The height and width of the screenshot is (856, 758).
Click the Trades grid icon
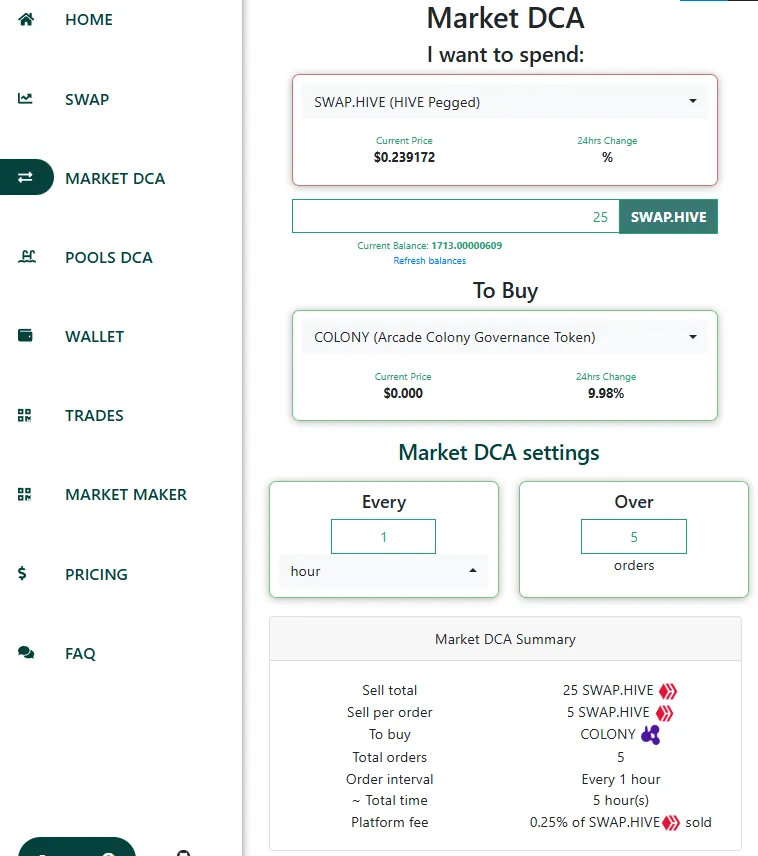(x=25, y=415)
